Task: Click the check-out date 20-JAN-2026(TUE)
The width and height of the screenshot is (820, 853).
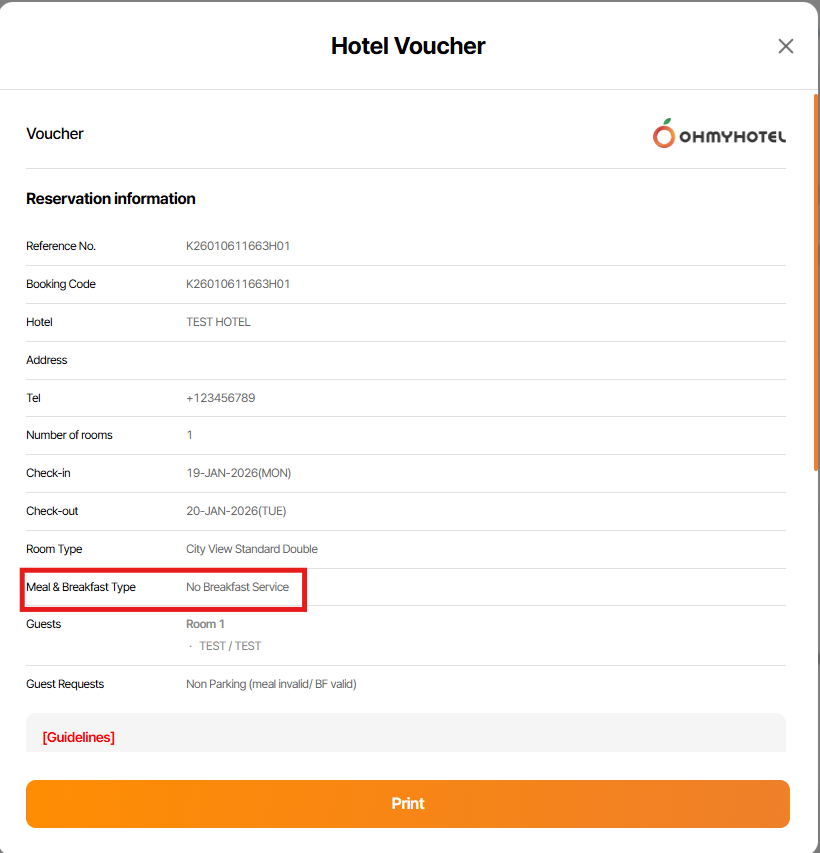Action: [x=236, y=511]
